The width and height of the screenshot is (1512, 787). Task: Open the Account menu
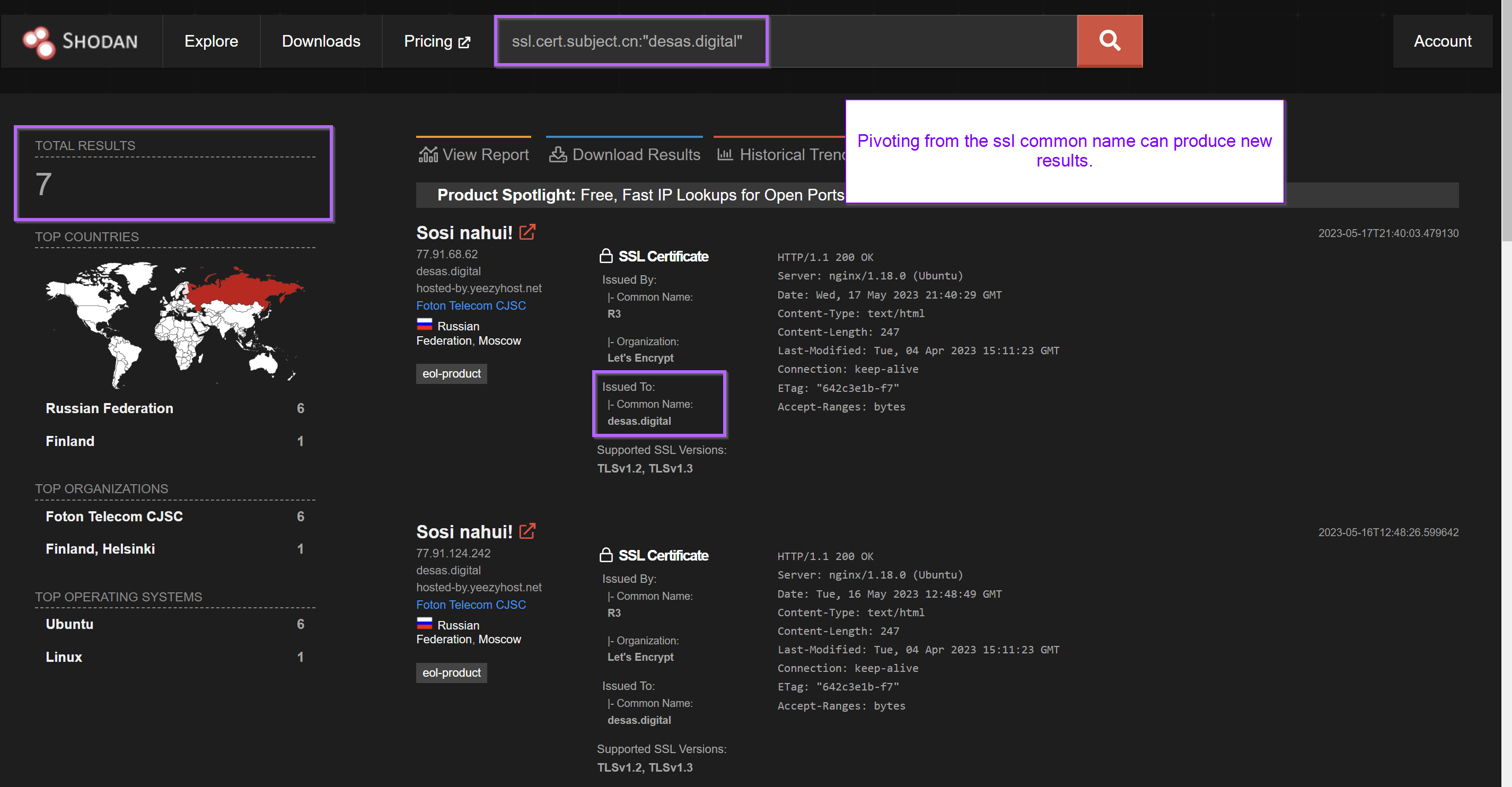[x=1441, y=41]
